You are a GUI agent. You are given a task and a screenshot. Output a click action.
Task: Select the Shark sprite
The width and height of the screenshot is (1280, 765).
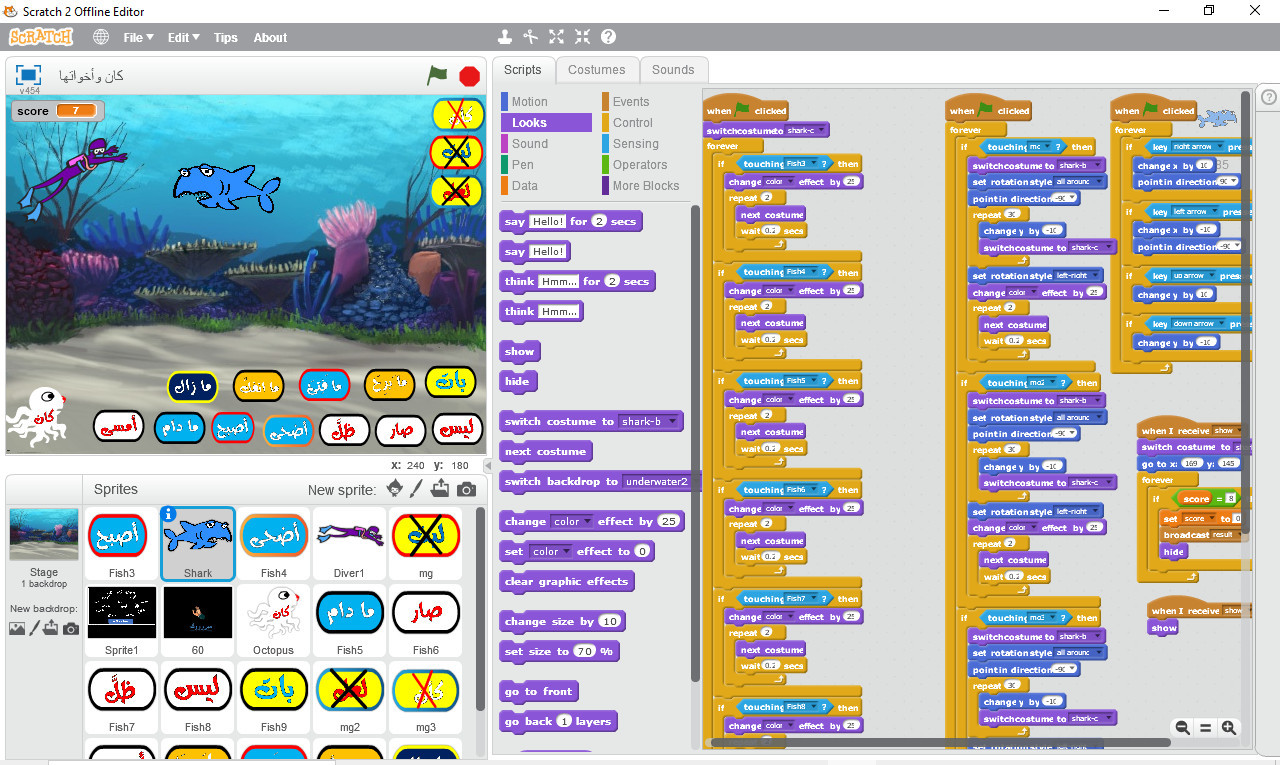coord(198,543)
